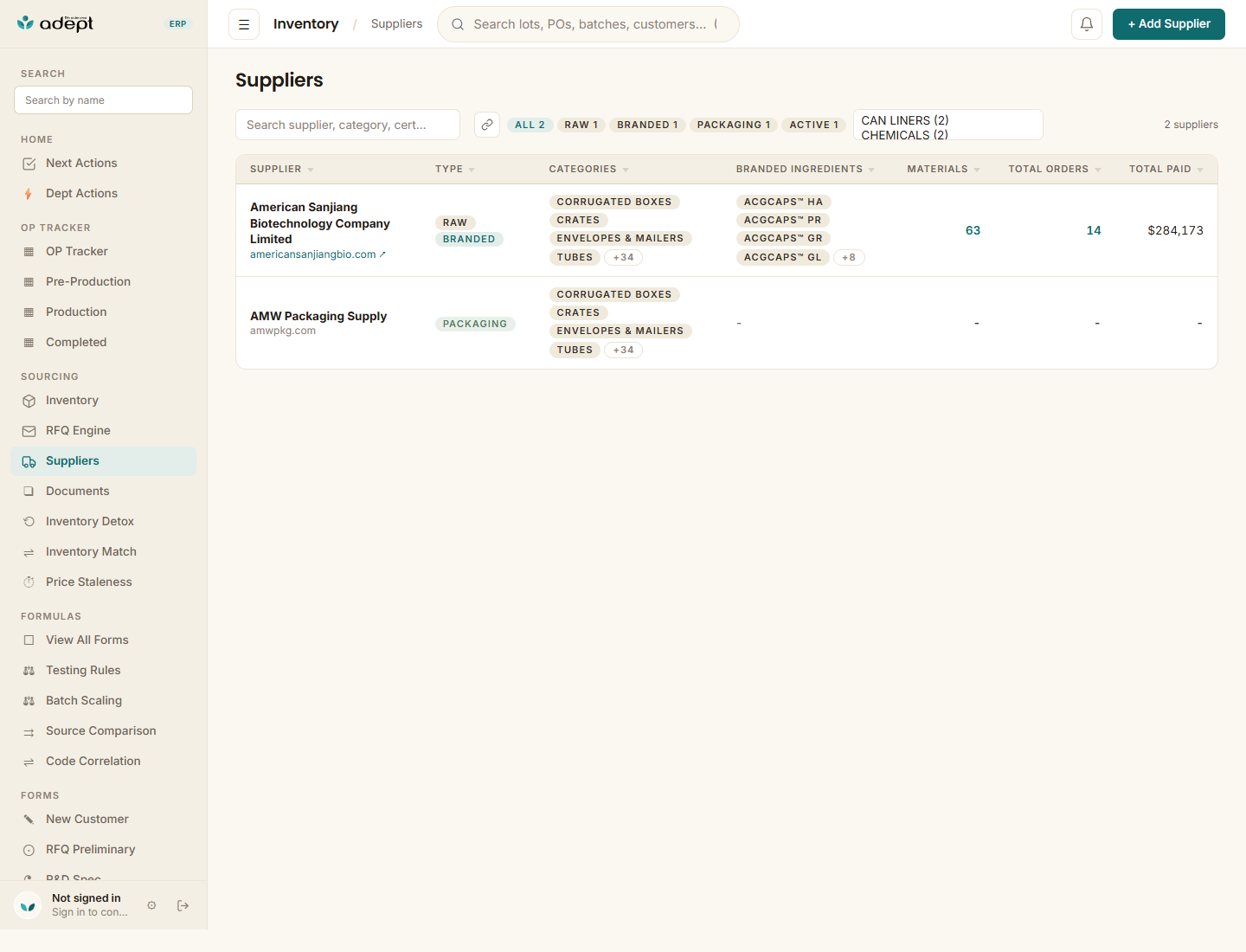Open the amwpkg.com supplier link
The height and width of the screenshot is (952, 1246).
283,331
